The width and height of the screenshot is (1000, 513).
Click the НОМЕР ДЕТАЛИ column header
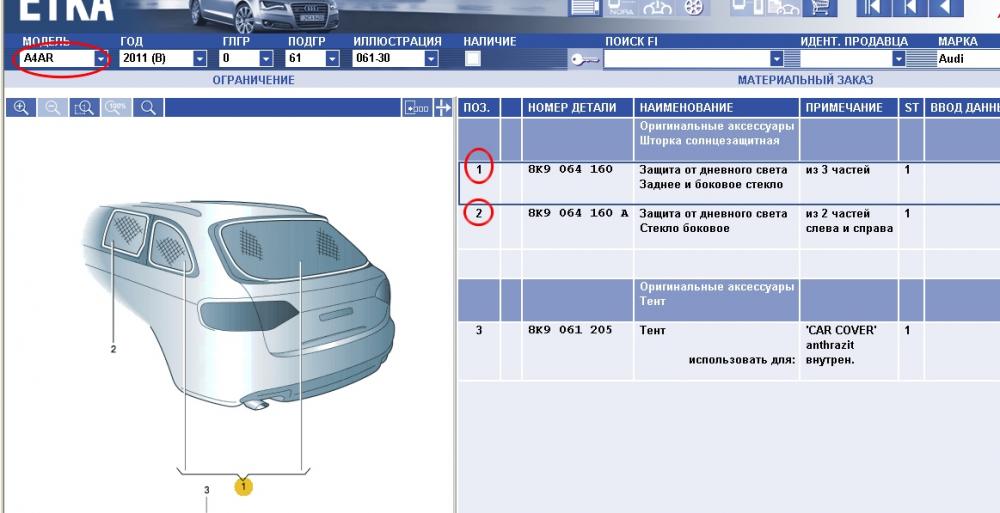(x=577, y=108)
